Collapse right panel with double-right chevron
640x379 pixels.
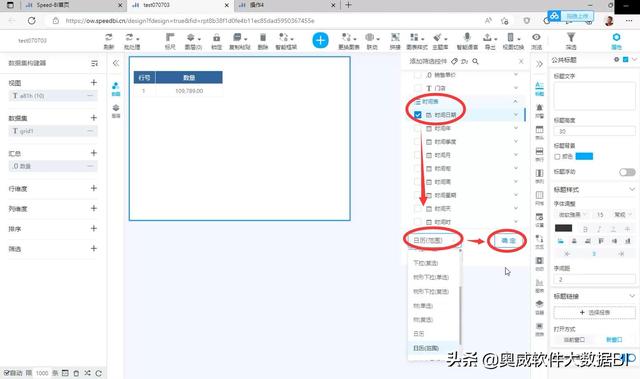(539, 64)
